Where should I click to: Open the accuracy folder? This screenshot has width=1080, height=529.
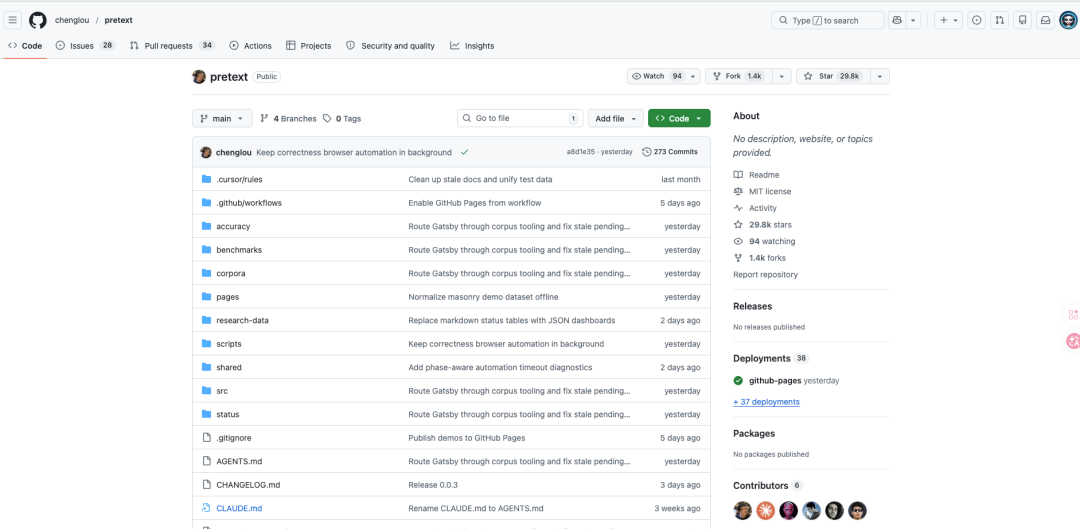[x=233, y=226]
